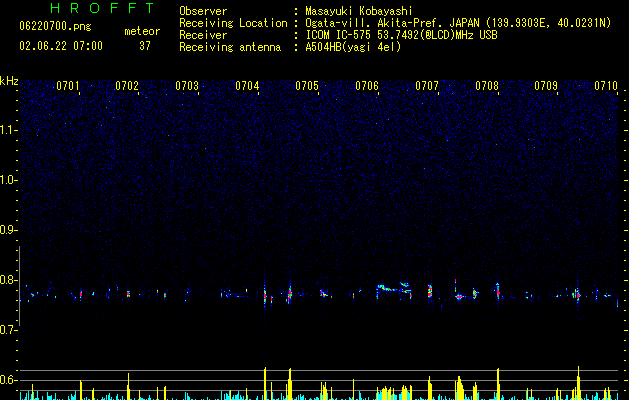This screenshot has height=400, width=629.
Task: Click the 1.1 frequency axis label
Action: tap(8, 130)
